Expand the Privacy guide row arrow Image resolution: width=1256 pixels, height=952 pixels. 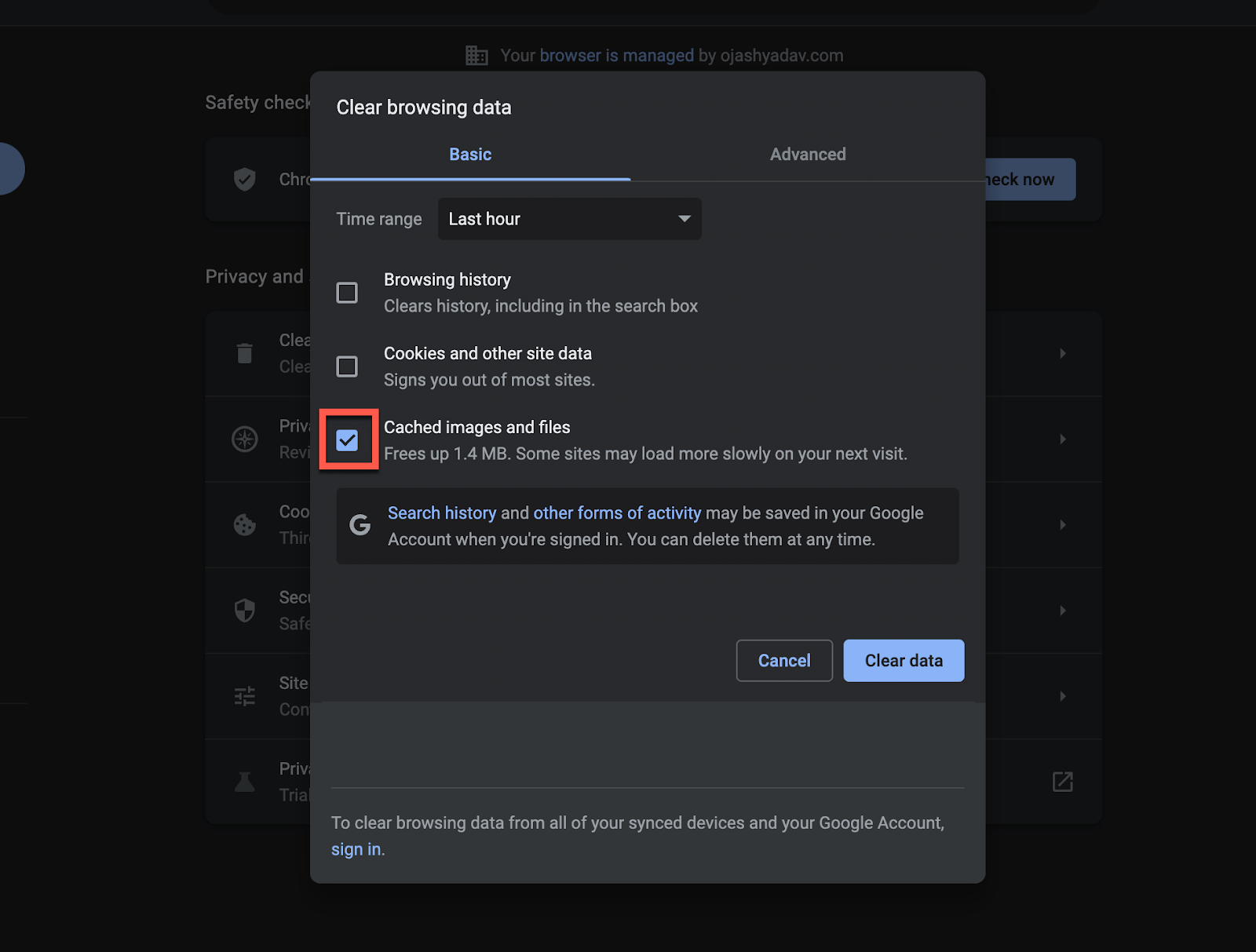(1062, 439)
